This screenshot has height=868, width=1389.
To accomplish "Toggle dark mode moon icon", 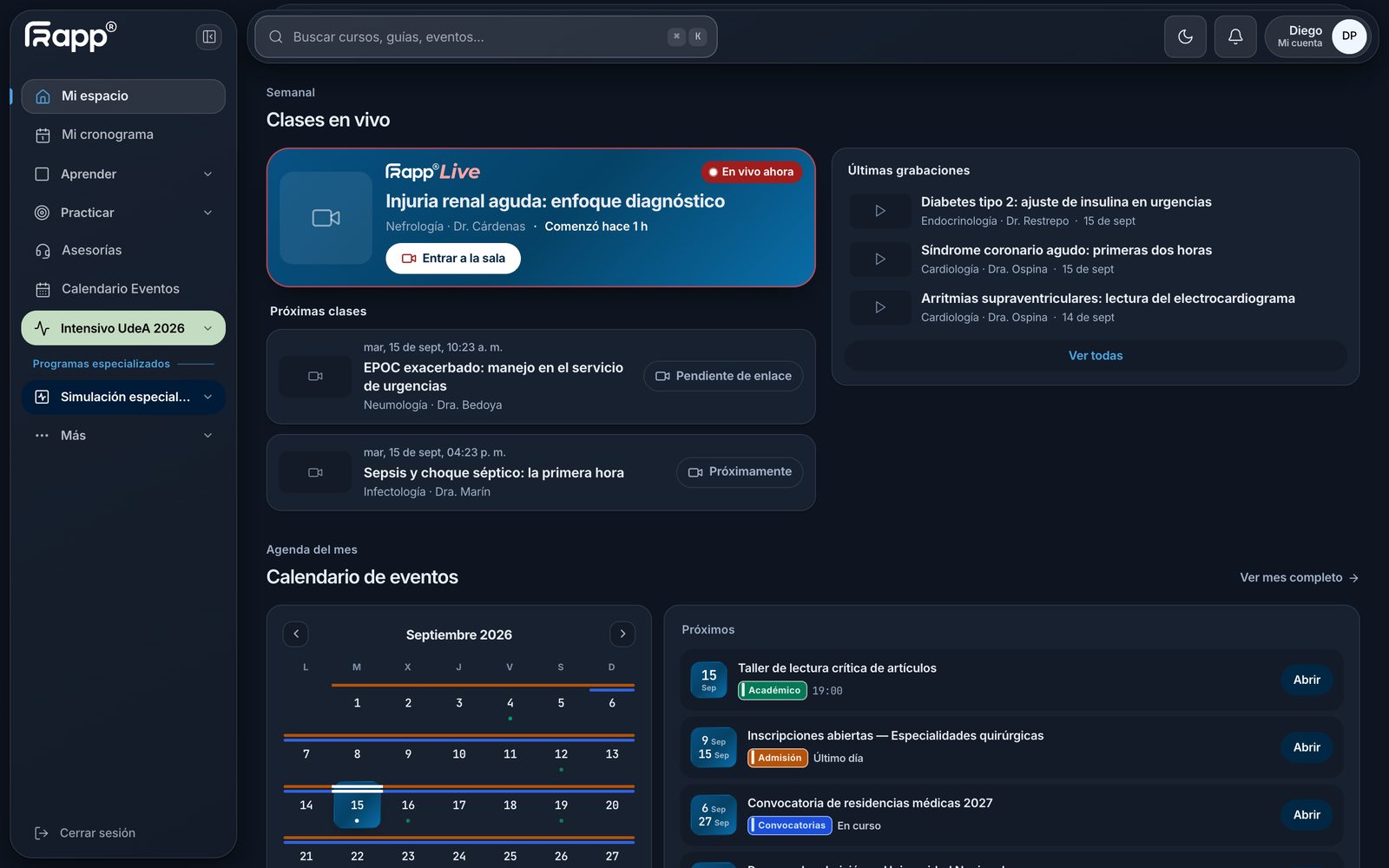I will pyautogui.click(x=1185, y=36).
